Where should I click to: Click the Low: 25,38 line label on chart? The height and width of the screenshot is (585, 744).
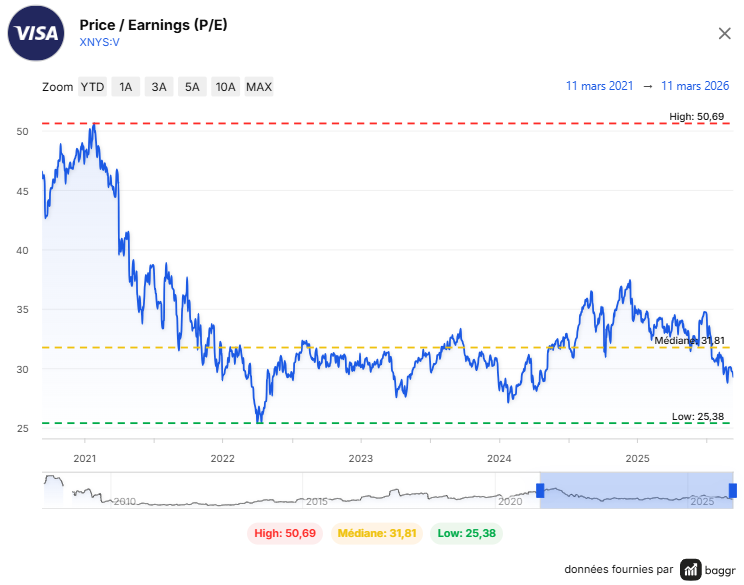click(698, 416)
